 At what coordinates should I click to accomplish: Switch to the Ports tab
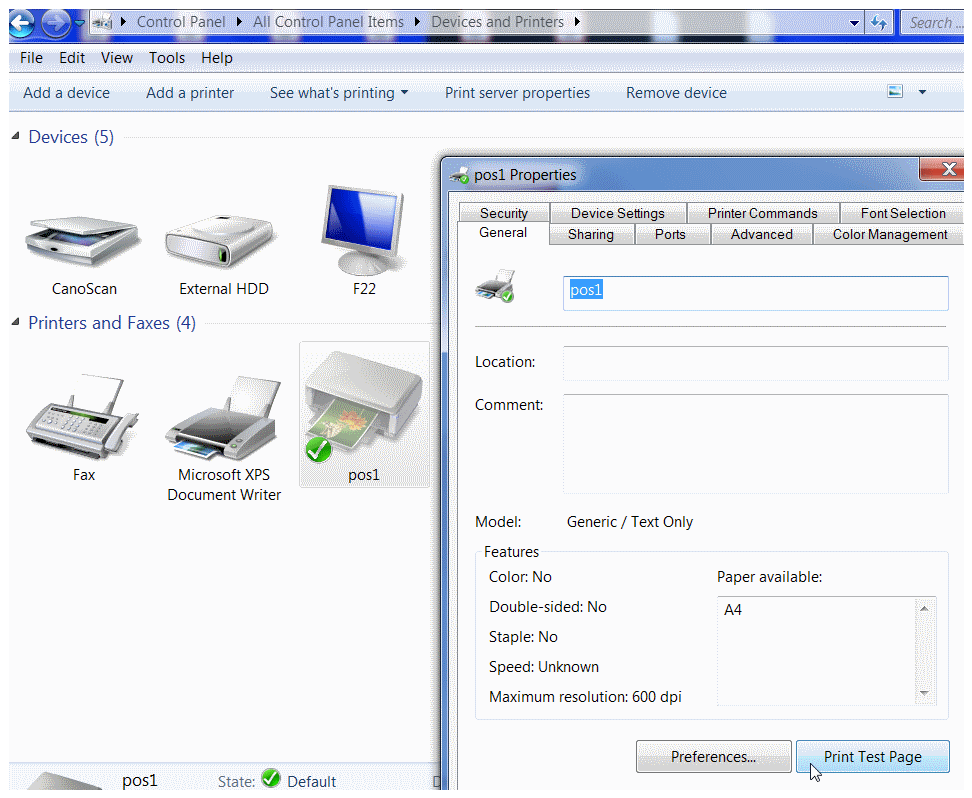tap(670, 234)
